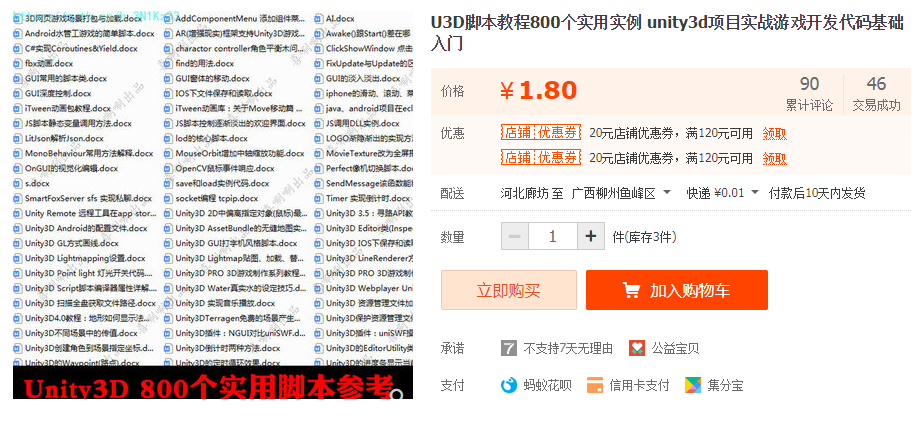Screen dimensions: 918x422
Task: Click file name C#实现Coroutines&Yield.docx
Action: tap(81, 49)
